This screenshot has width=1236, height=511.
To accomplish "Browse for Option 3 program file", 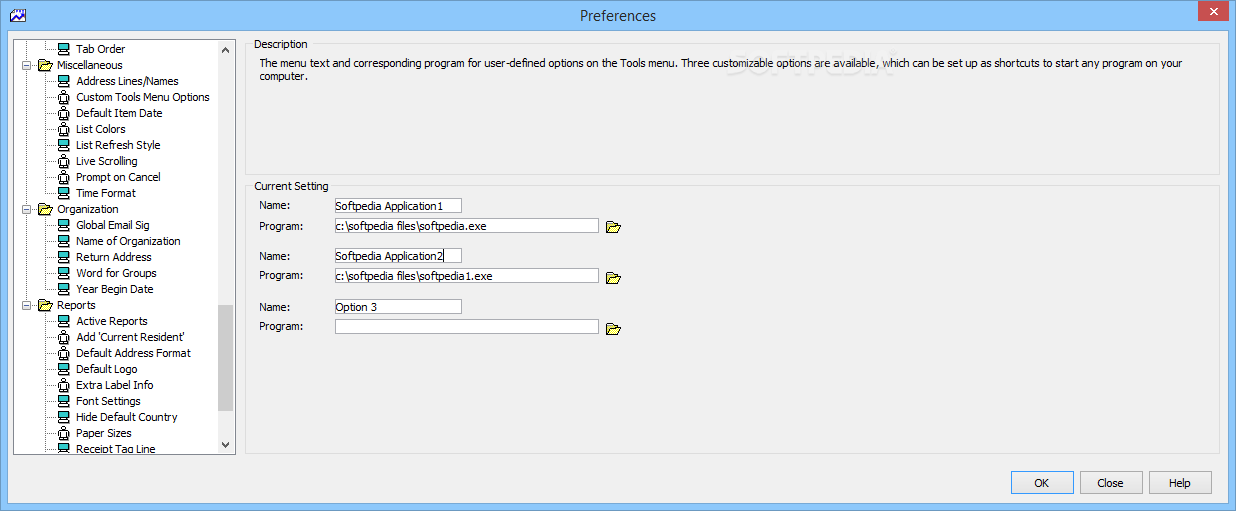I will coord(614,328).
